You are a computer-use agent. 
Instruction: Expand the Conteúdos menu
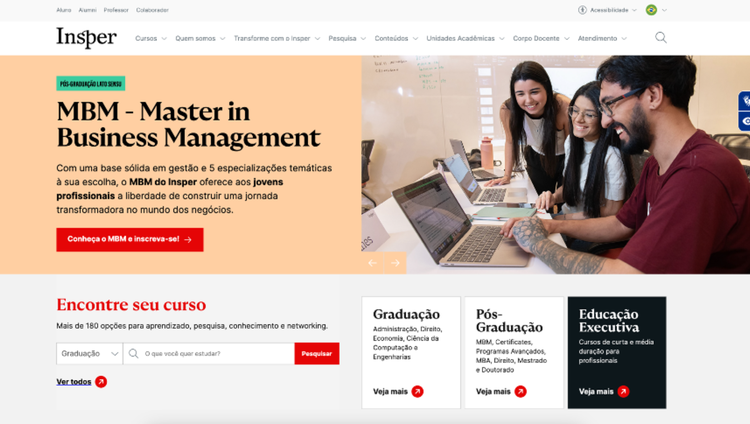[x=396, y=38]
